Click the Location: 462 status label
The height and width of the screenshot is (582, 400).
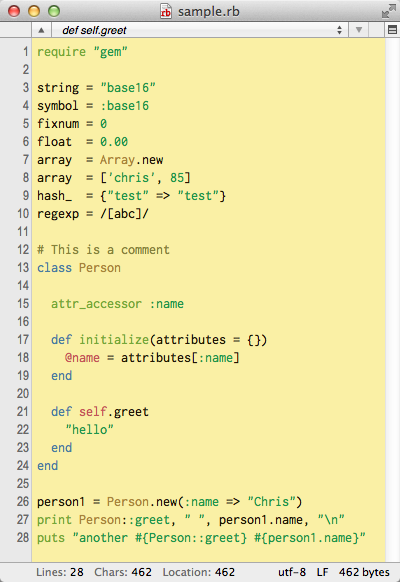(199, 572)
